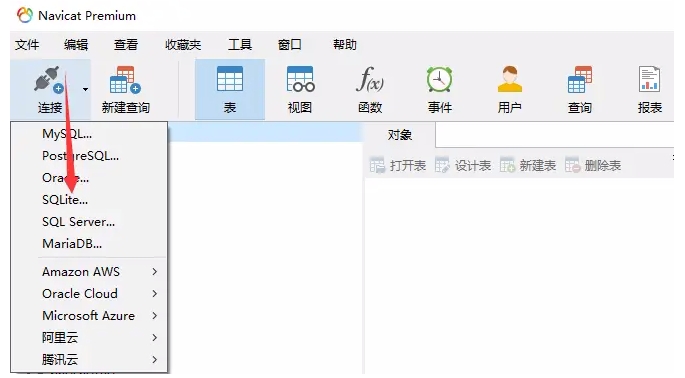Image resolution: width=685 pixels, height=378 pixels.
Task: Choose Oracle... connection type
Action: pyautogui.click(x=89, y=178)
